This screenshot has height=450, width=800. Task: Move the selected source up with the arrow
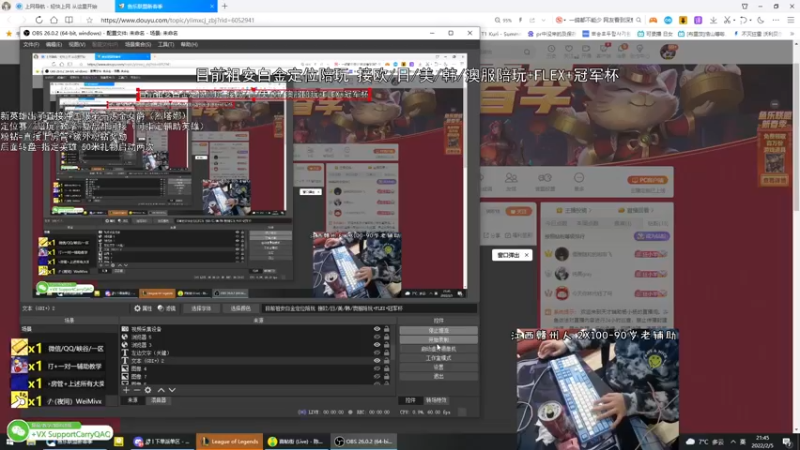click(x=161, y=390)
